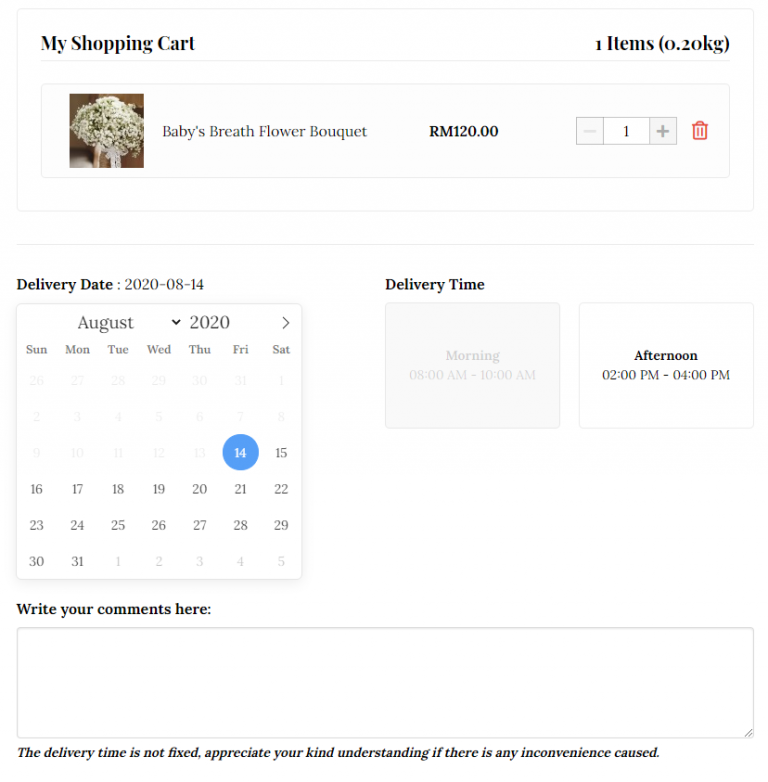Pick date 31 in the last calendar row

click(x=77, y=561)
